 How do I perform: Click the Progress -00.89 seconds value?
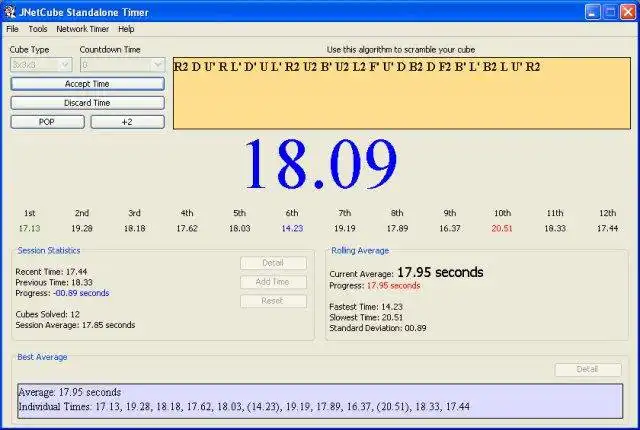(81, 293)
